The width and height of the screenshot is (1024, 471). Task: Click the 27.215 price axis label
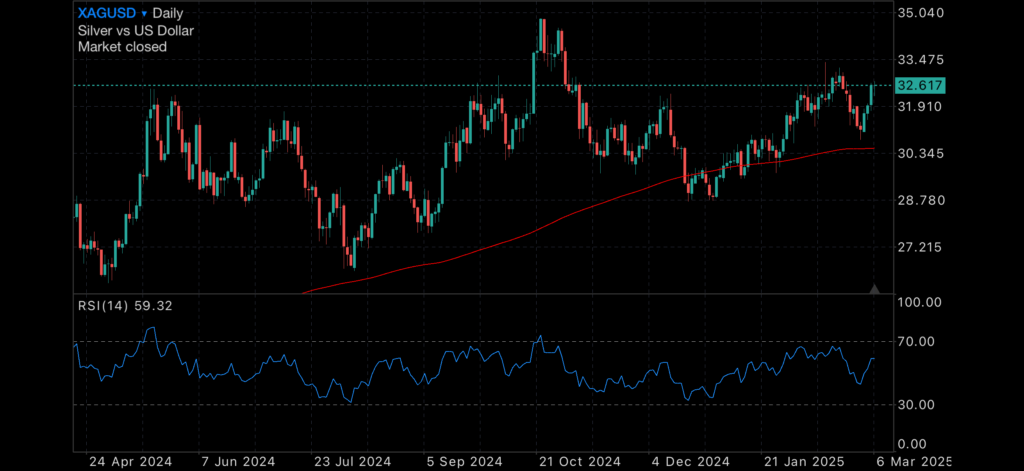point(918,247)
